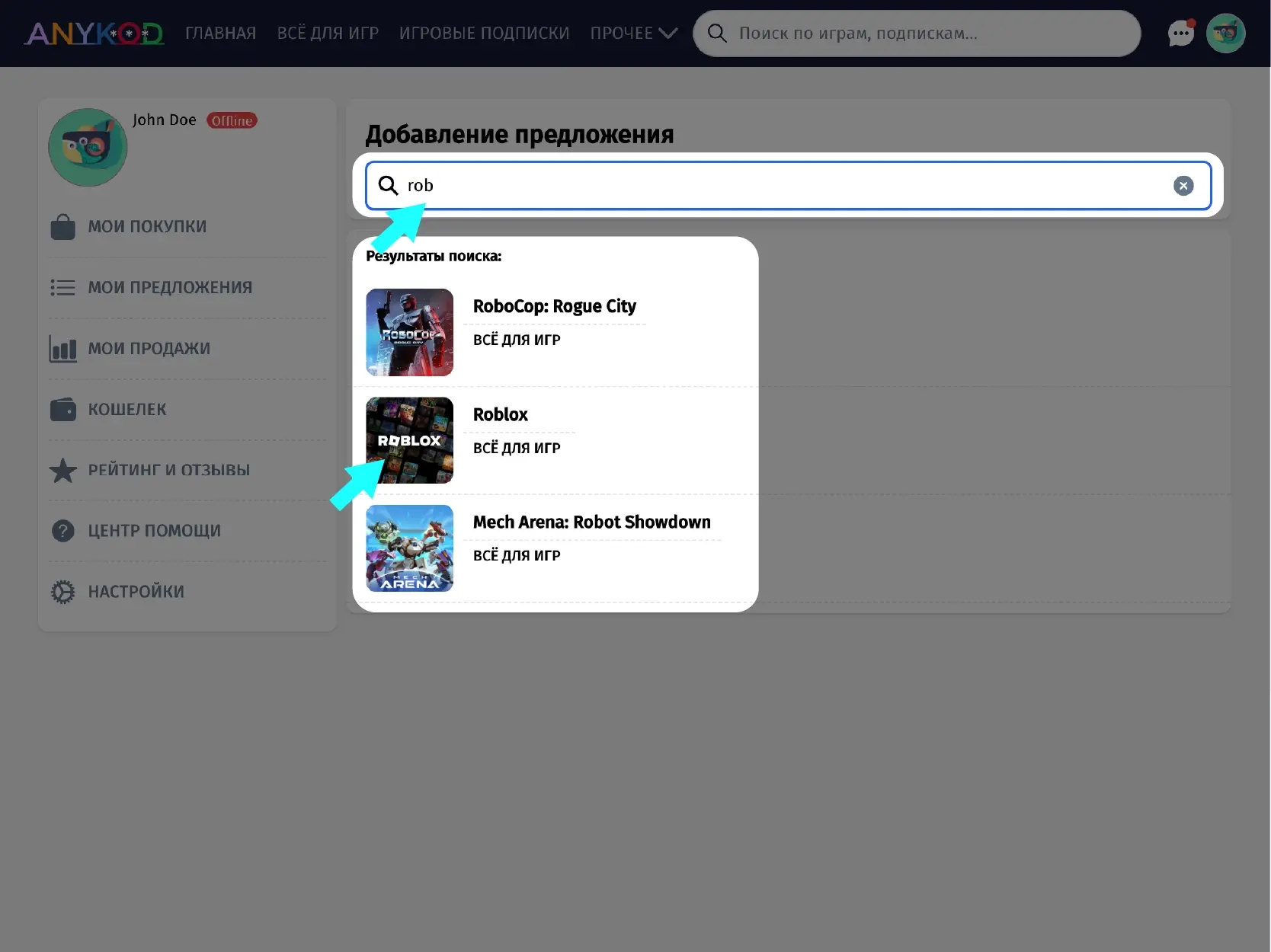Click the header search magnifier icon
This screenshot has height=952, width=1271.
point(717,33)
